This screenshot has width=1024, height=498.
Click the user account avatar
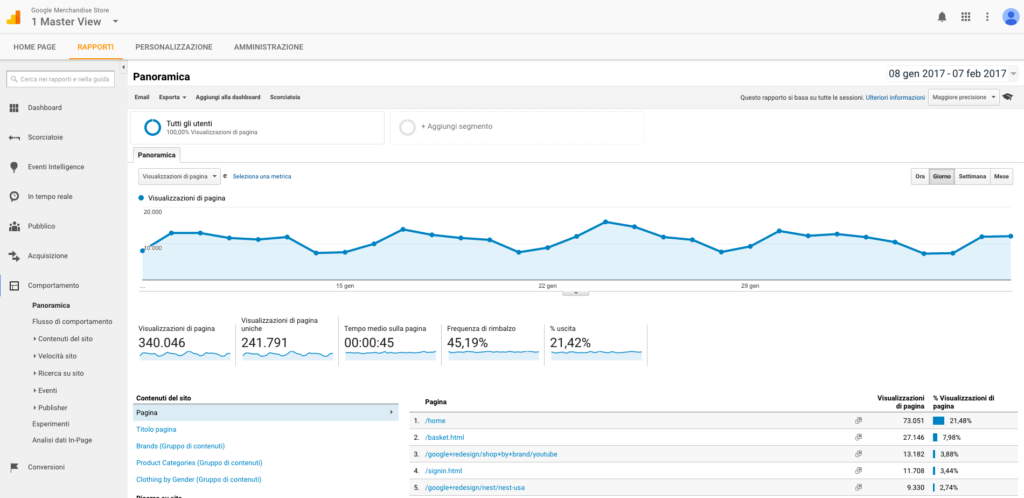coord(1010,16)
